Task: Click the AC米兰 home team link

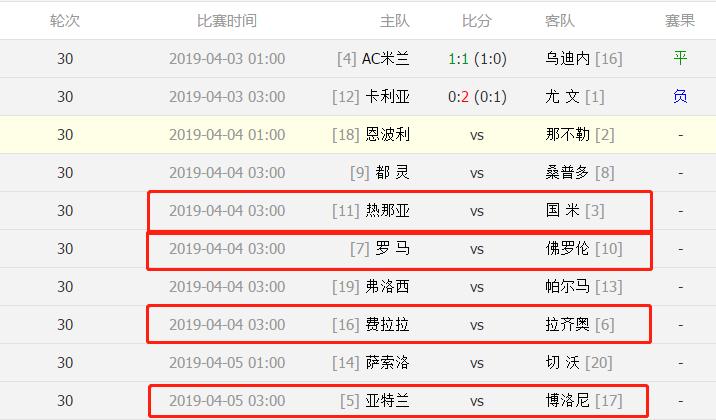Action: [x=386, y=58]
